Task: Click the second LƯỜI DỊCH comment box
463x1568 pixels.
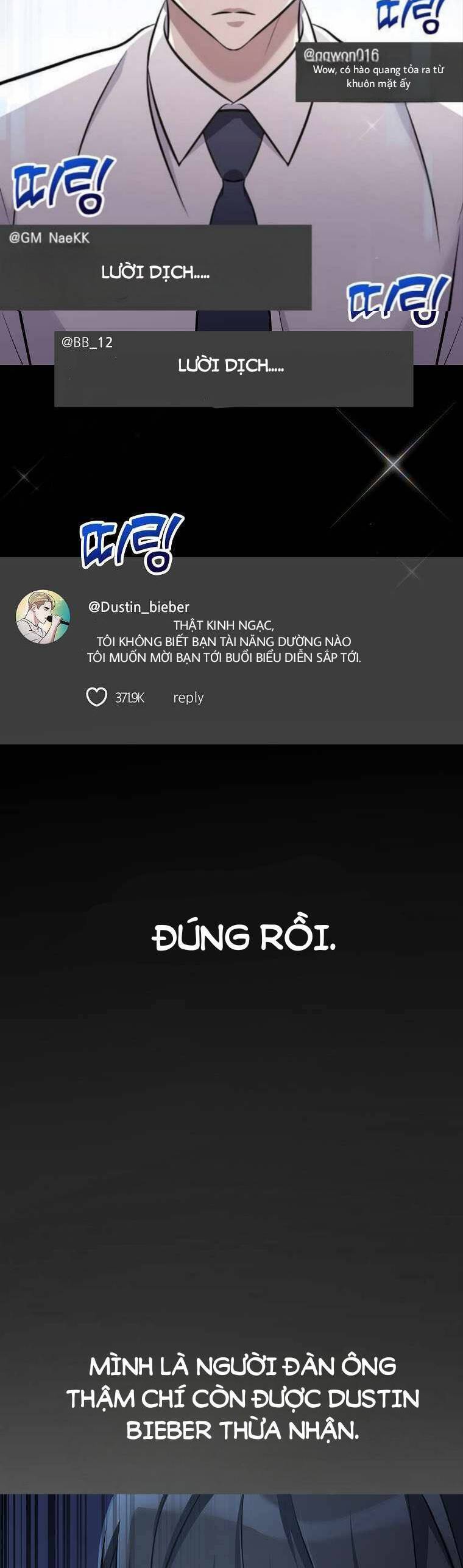Action: (x=233, y=368)
